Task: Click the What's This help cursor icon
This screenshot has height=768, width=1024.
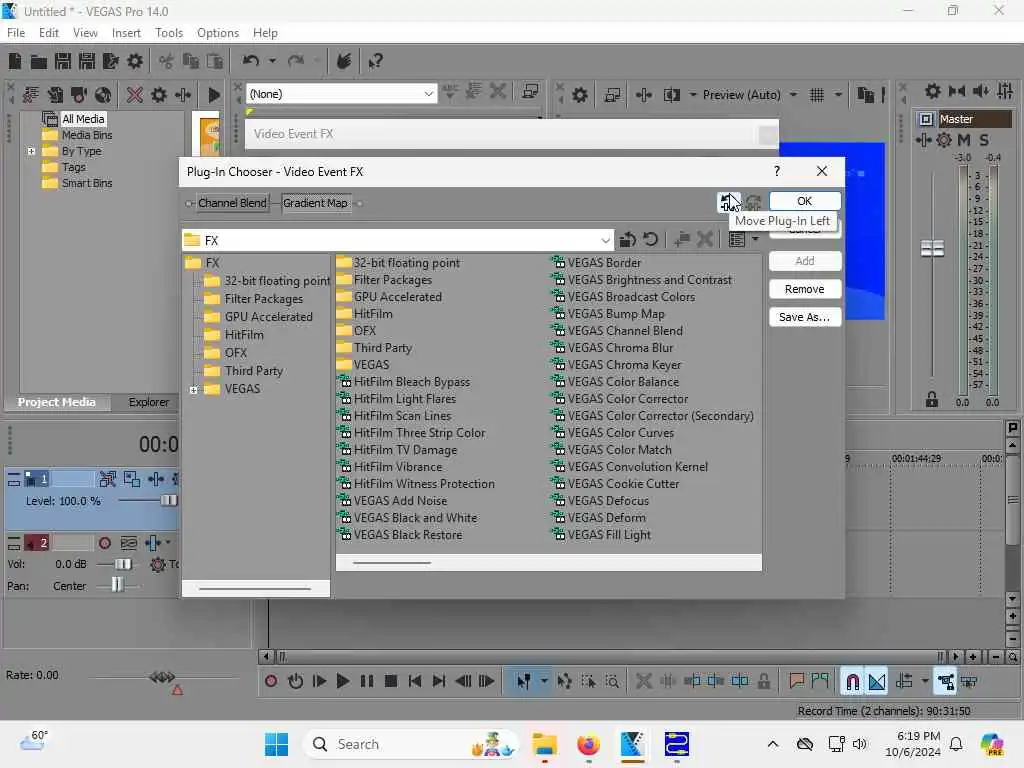Action: (x=375, y=61)
